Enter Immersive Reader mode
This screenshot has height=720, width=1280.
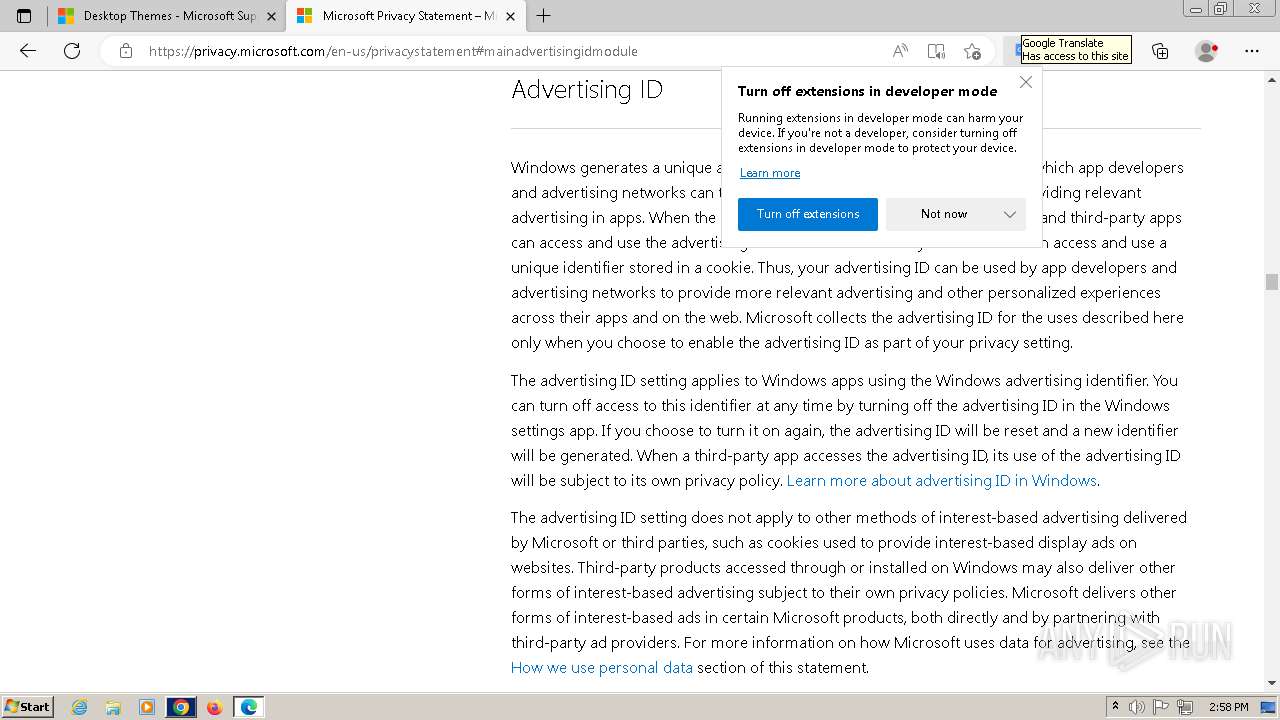pyautogui.click(x=936, y=51)
